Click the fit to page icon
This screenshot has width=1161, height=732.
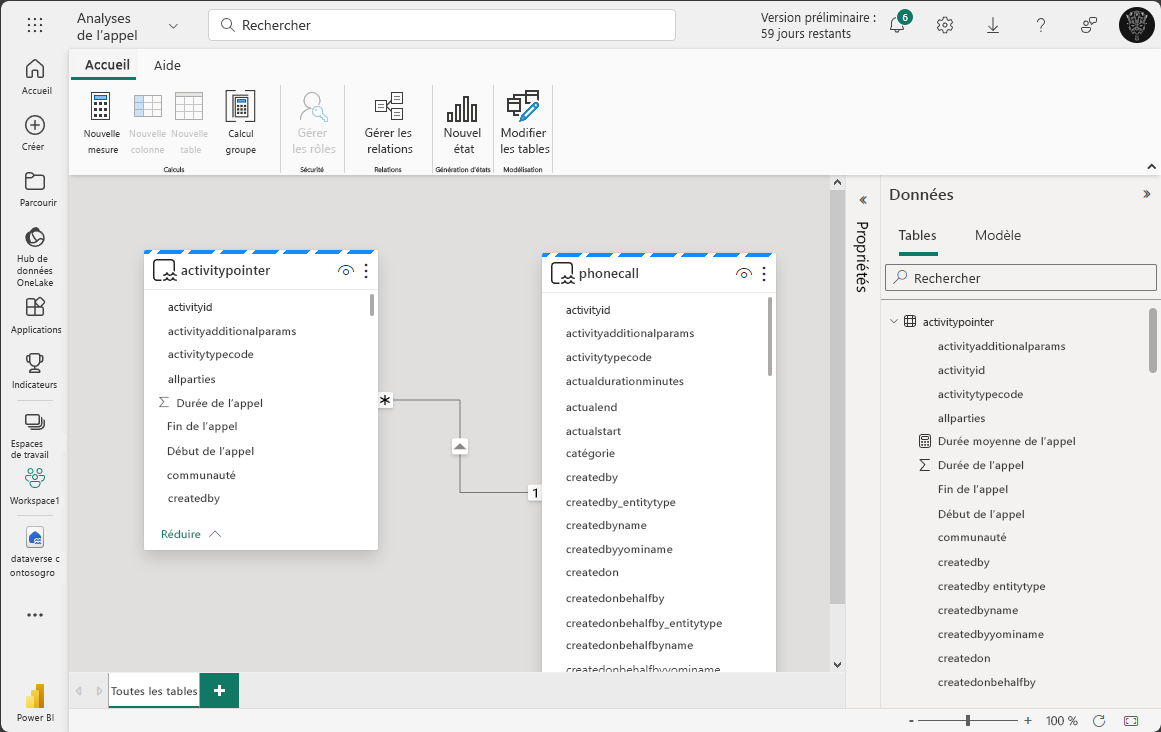click(1131, 720)
